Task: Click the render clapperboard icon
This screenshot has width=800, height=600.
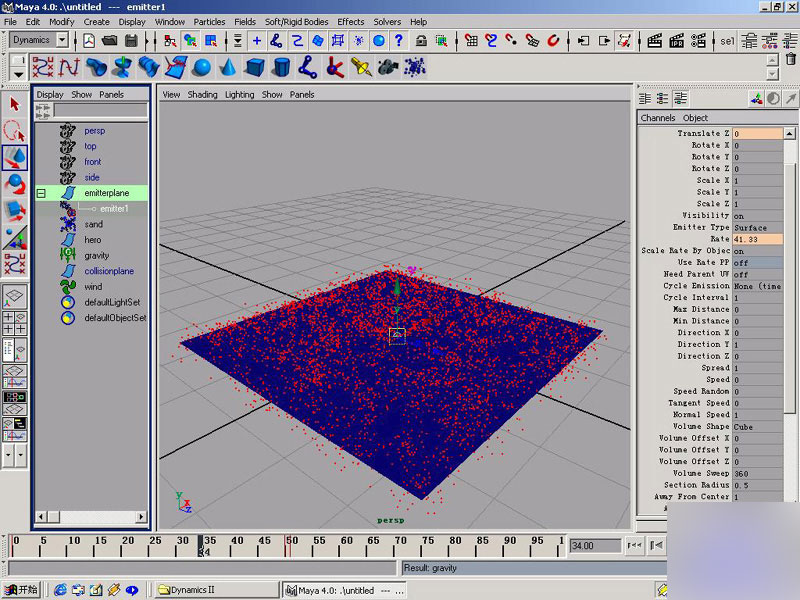Action: coord(654,41)
